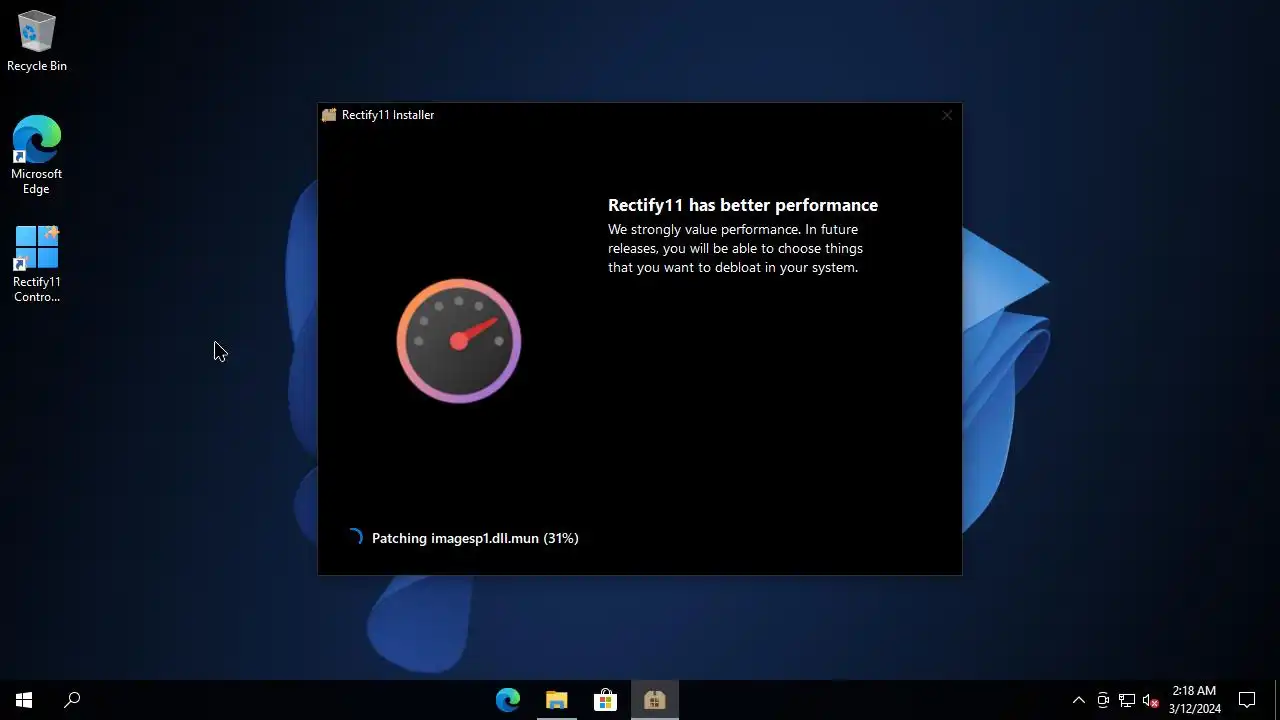Viewport: 1280px width, 720px height.
Task: Open the clock showing 2:18 AM
Action: coord(1195,700)
